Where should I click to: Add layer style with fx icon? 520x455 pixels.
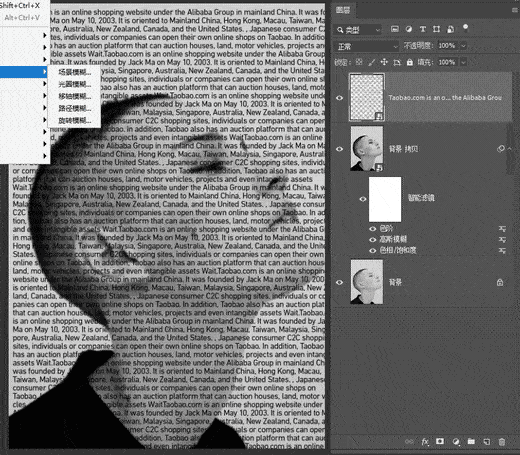[x=425, y=442]
